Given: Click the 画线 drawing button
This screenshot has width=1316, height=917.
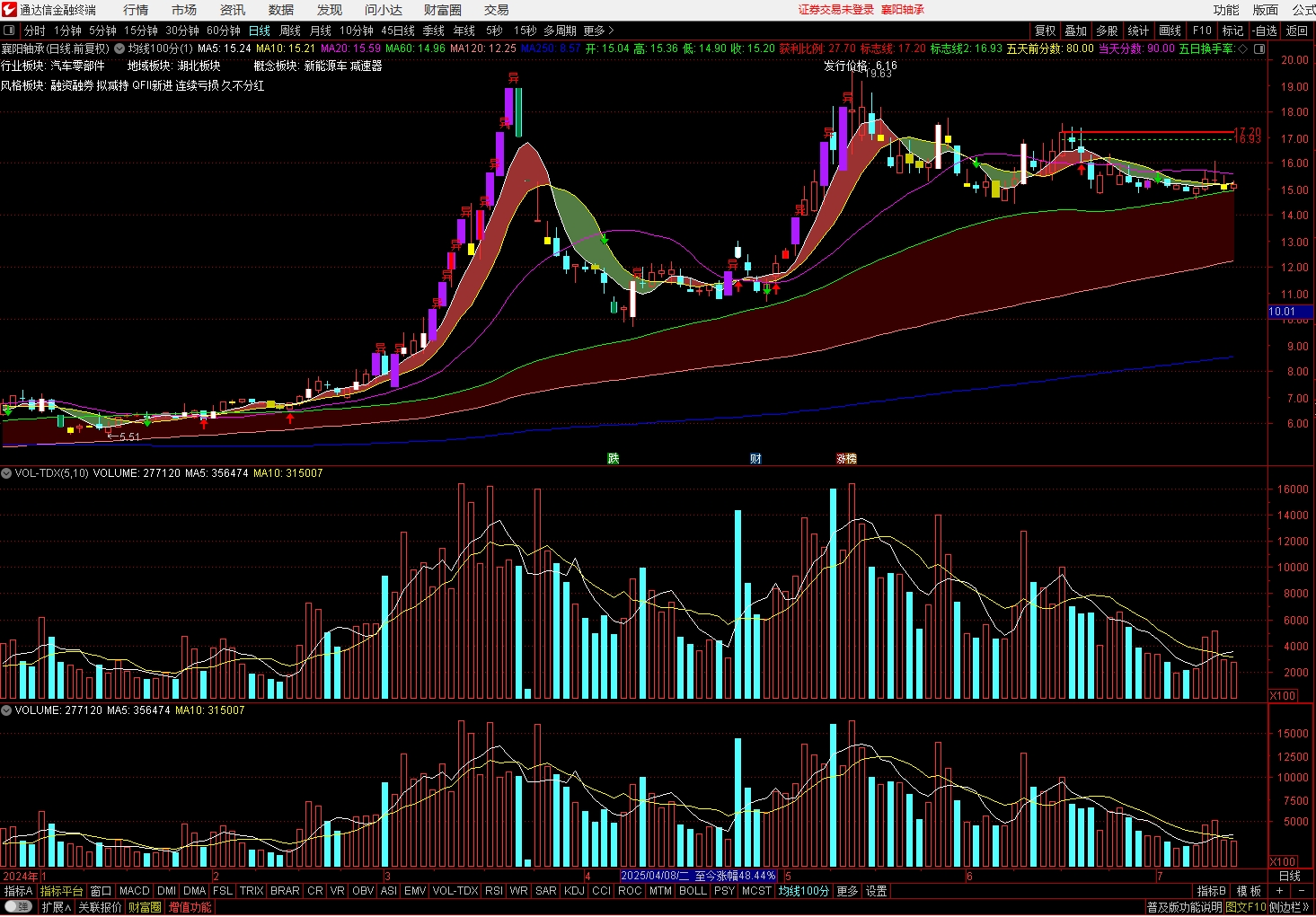Looking at the screenshot, I should (x=1170, y=31).
